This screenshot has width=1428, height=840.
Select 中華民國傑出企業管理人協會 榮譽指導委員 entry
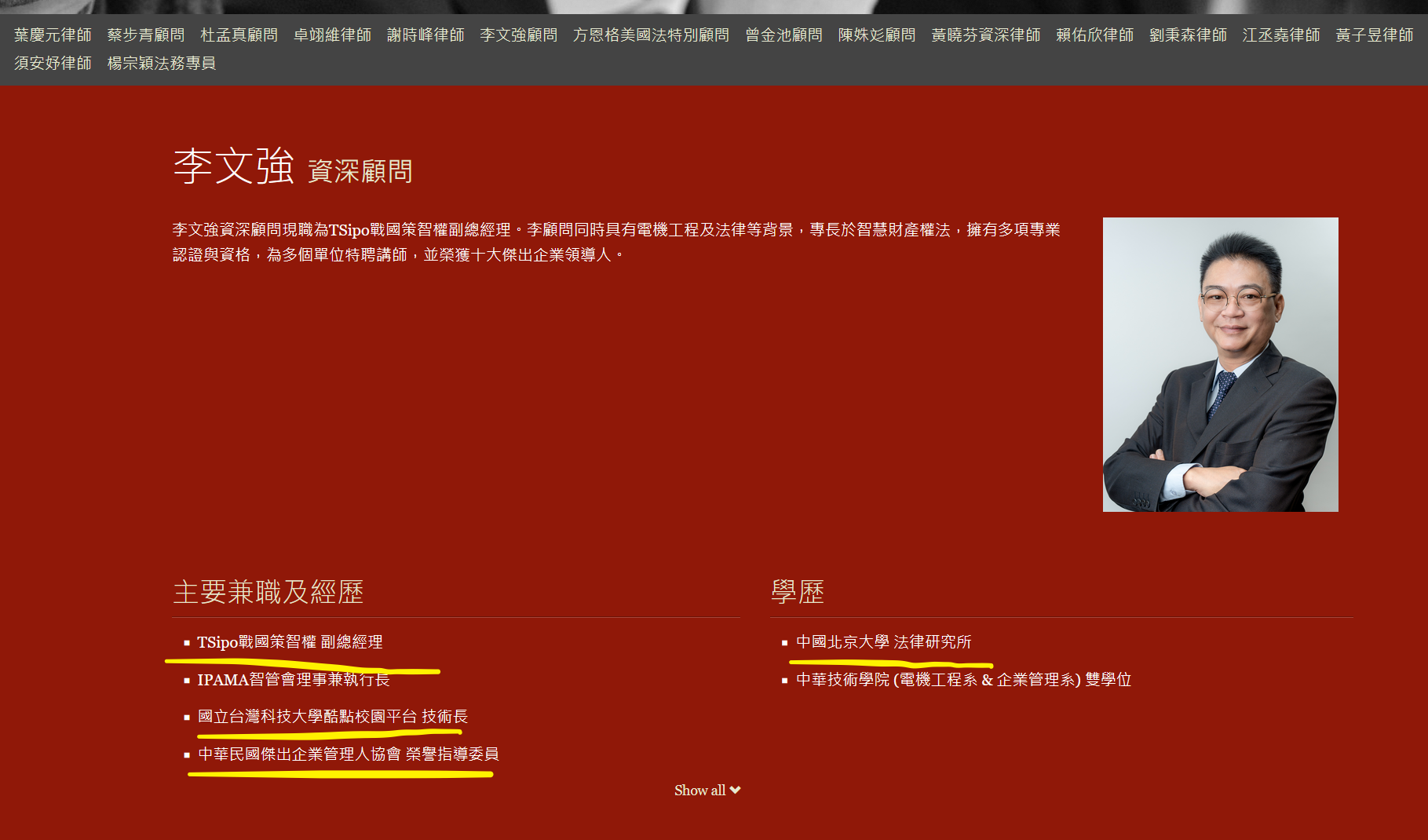349,754
